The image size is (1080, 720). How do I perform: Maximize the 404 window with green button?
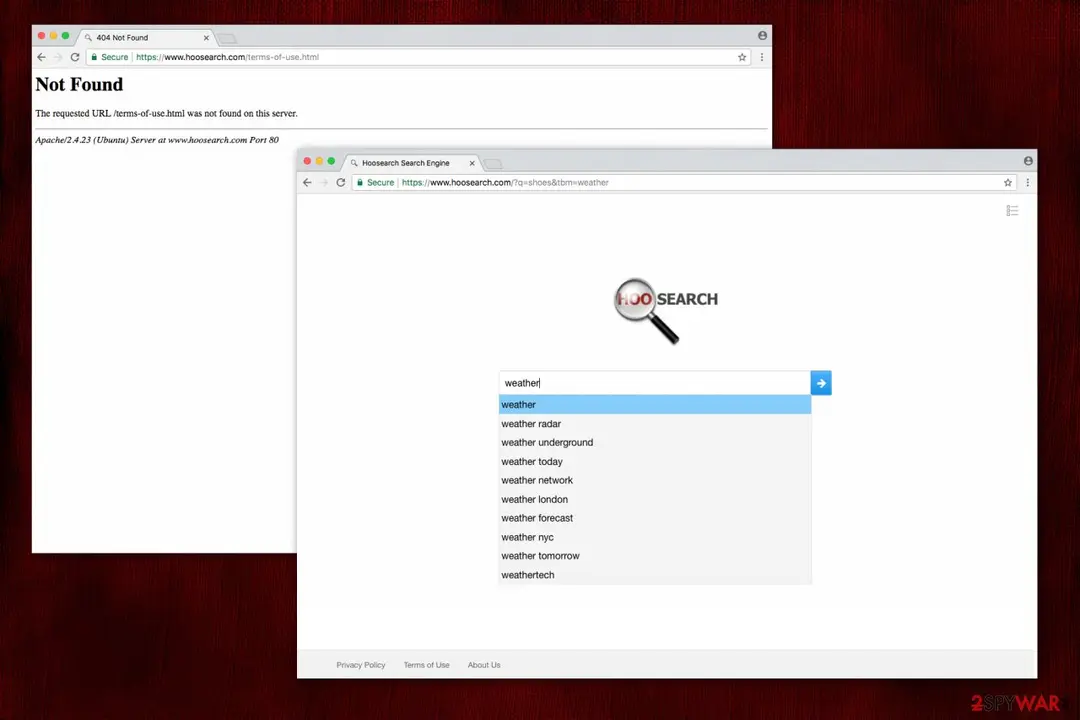click(65, 36)
